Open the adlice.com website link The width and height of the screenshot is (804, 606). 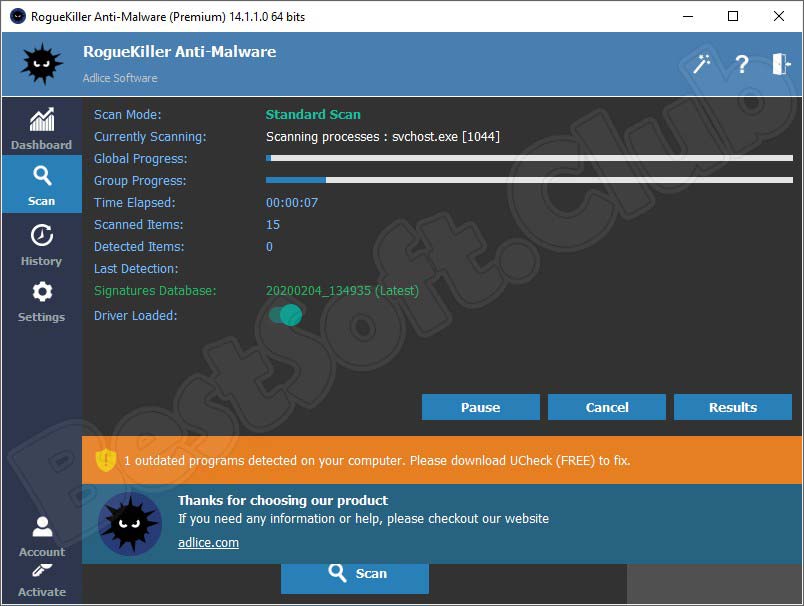point(208,542)
